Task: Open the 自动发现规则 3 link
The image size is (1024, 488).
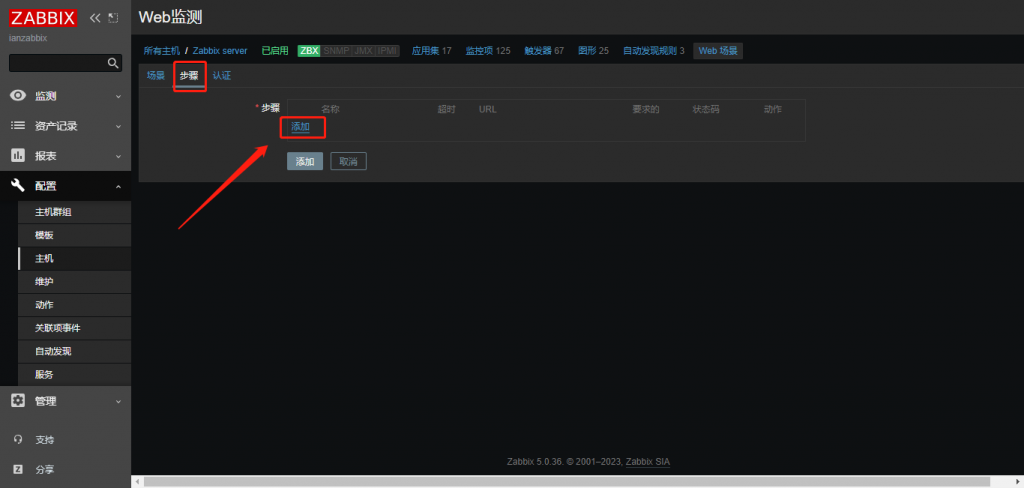Action: click(654, 50)
